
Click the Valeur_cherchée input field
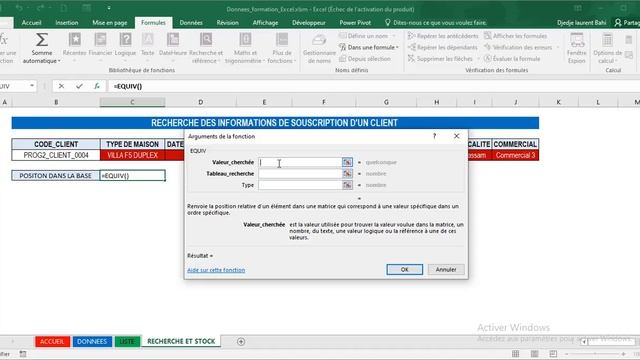300,162
